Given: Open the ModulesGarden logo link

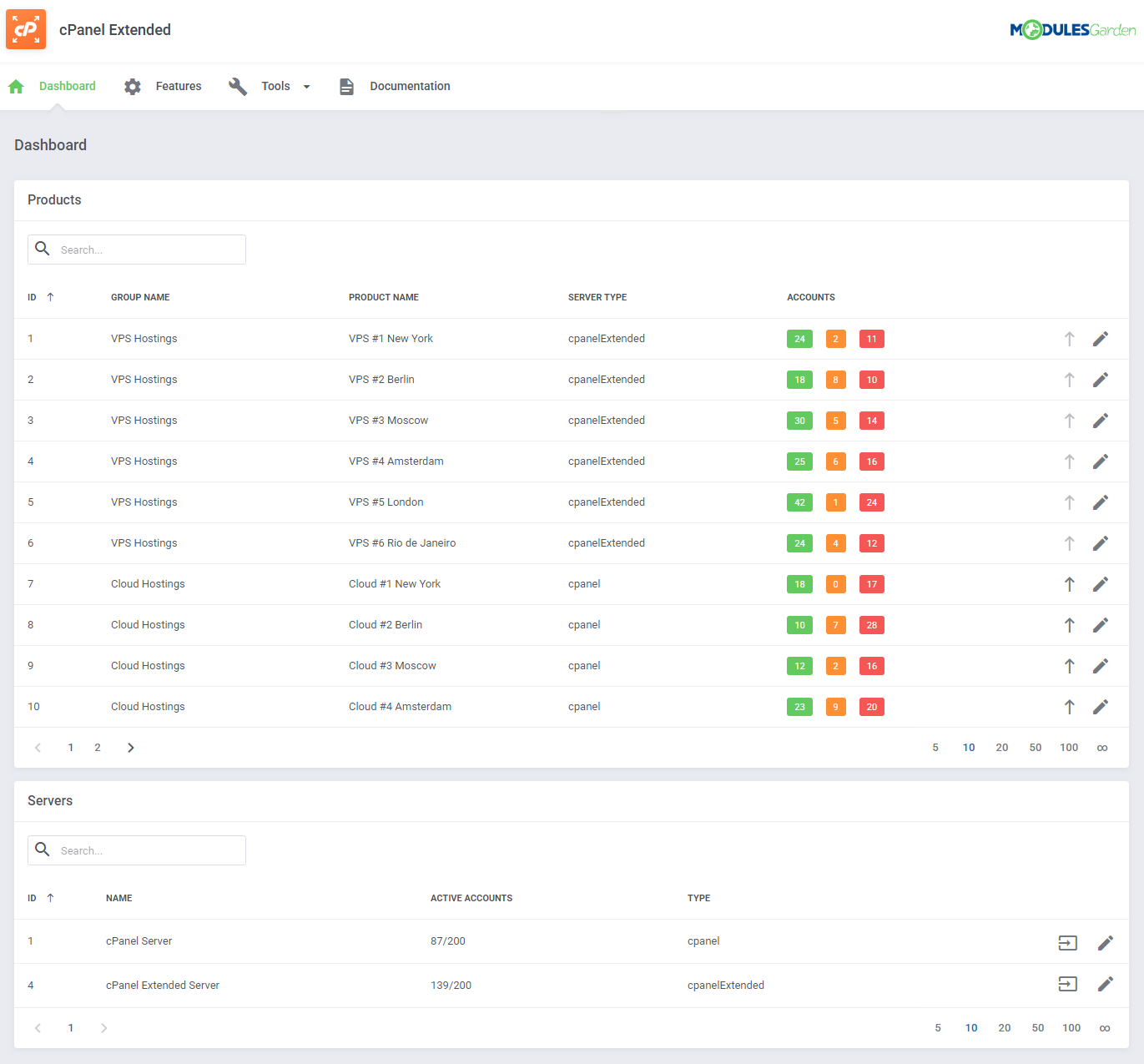Looking at the screenshot, I should (1073, 30).
